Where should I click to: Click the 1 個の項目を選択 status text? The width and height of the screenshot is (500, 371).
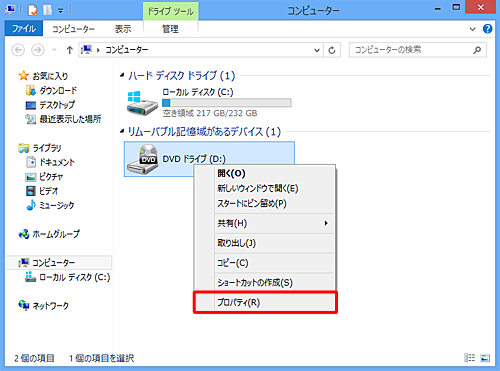(x=101, y=358)
